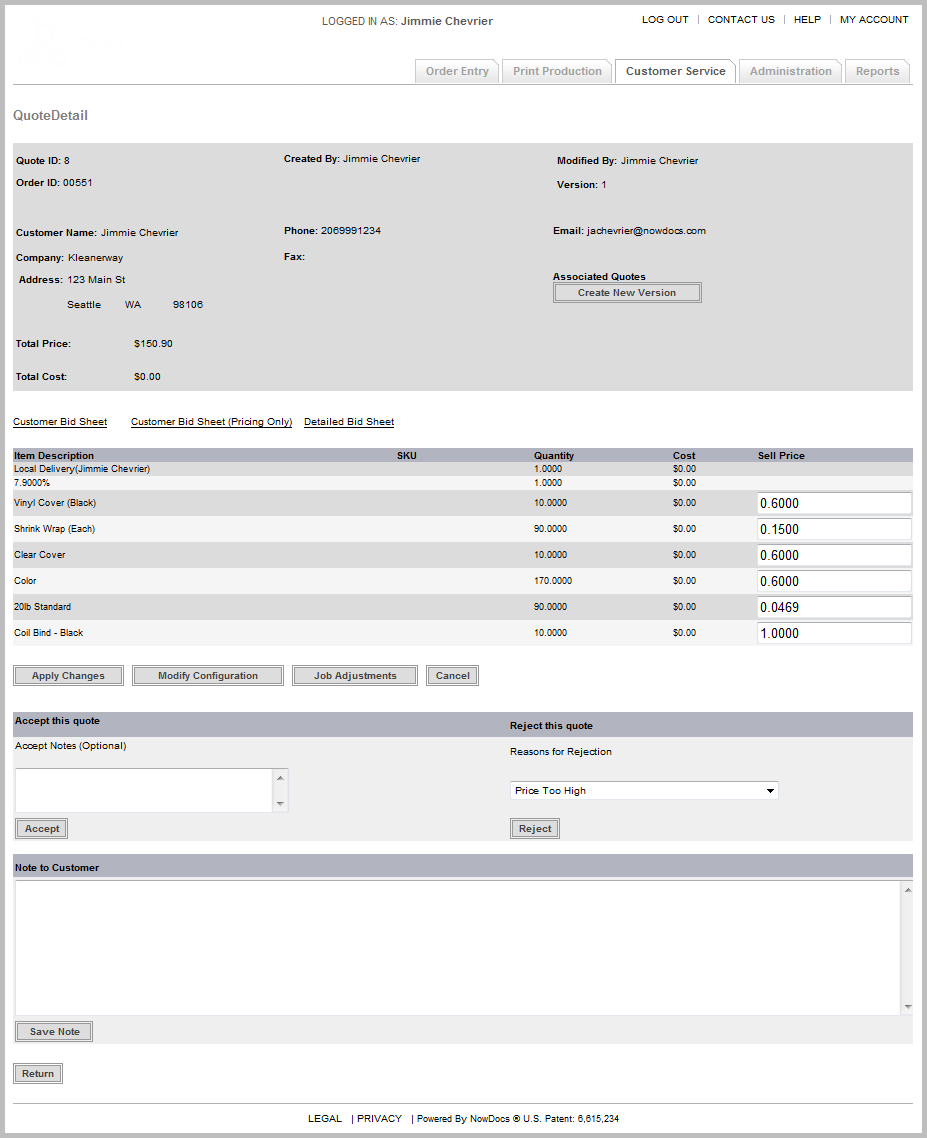Edit 20lb Standard sell price field

click(834, 607)
